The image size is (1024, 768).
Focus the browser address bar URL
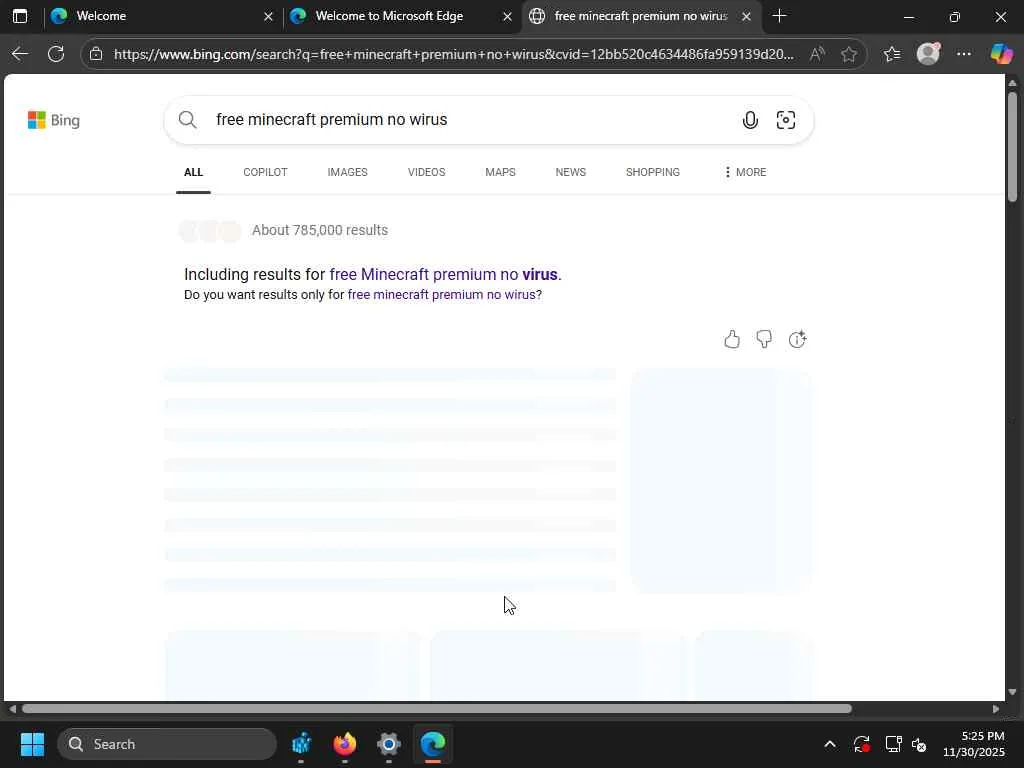click(x=454, y=54)
